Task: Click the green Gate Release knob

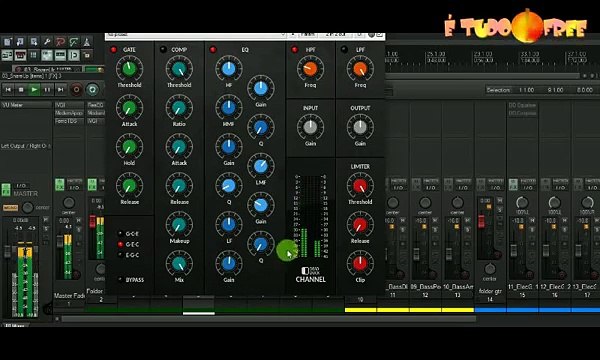Action: (x=129, y=185)
